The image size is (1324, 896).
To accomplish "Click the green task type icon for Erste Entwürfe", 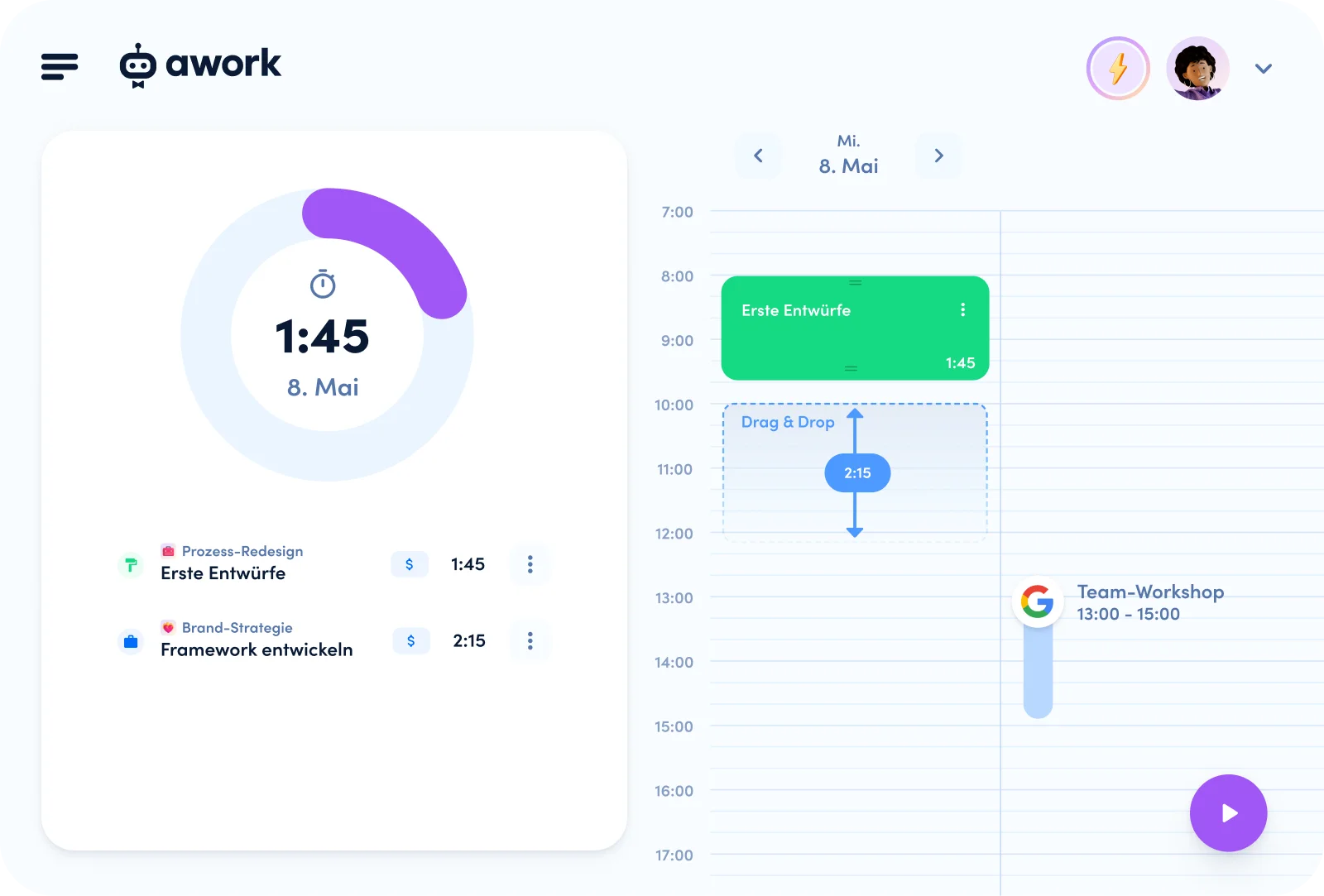I will (131, 565).
